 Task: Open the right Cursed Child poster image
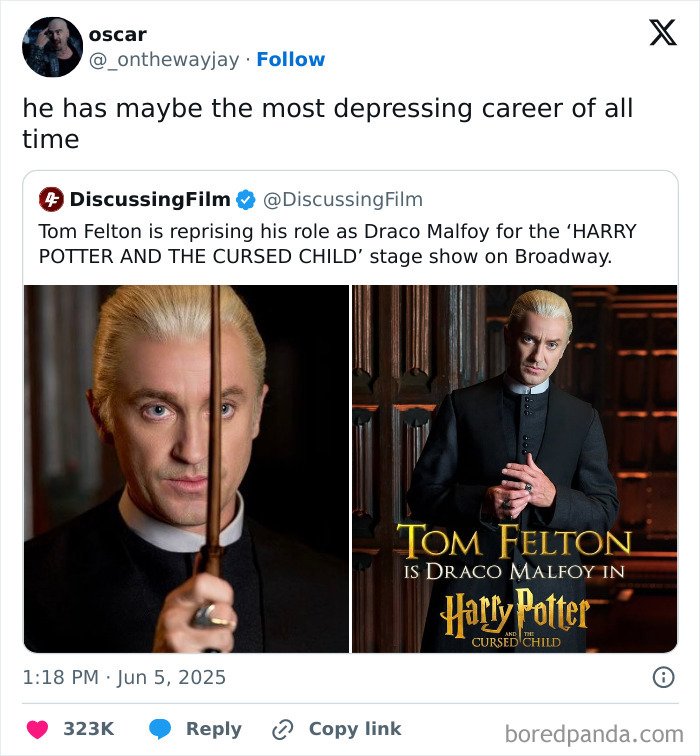click(x=514, y=468)
